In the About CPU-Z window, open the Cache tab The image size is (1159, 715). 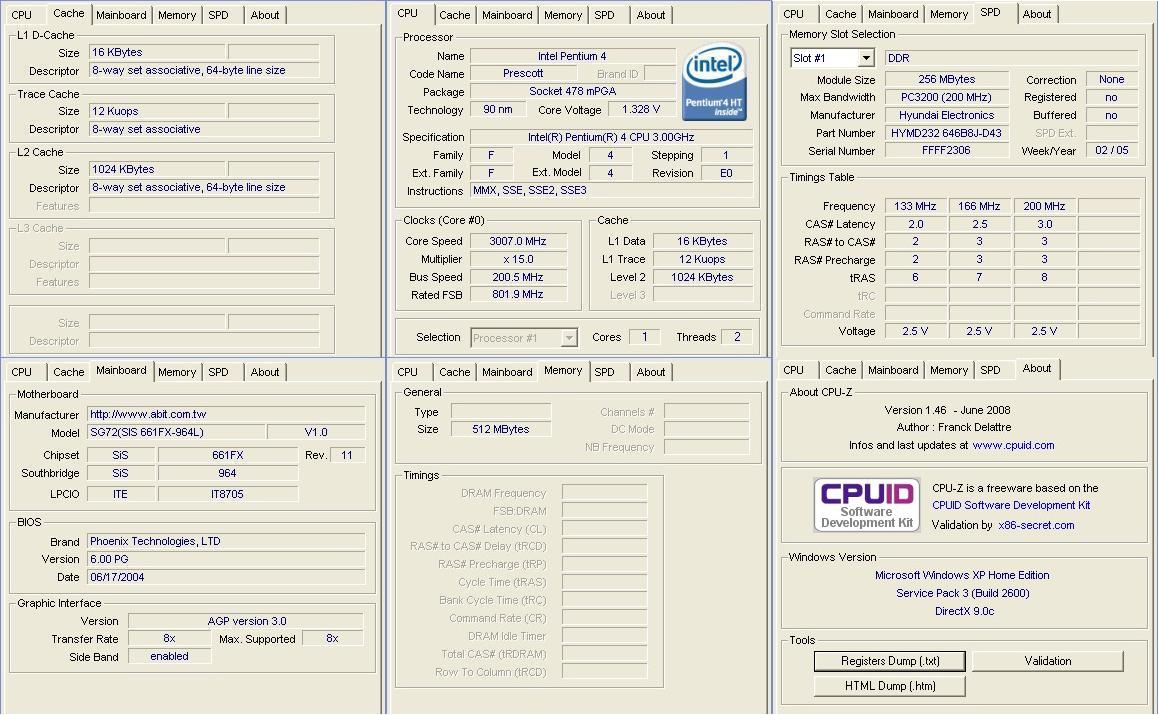pyautogui.click(x=840, y=370)
